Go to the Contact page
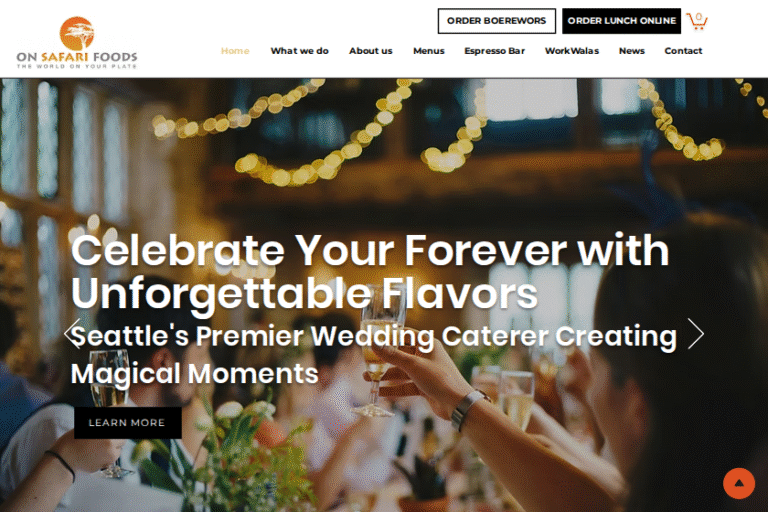The height and width of the screenshot is (512, 768). click(683, 51)
